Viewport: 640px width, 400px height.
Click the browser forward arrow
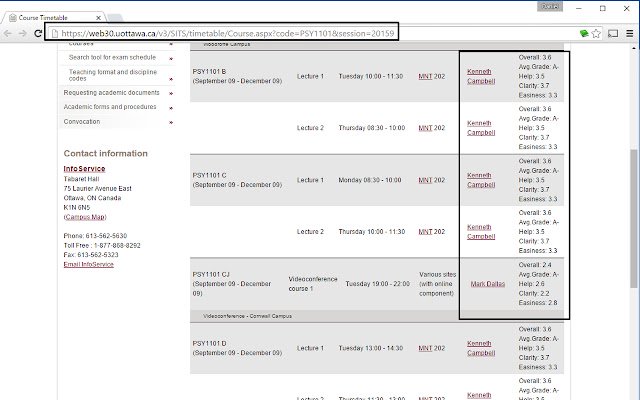(x=23, y=33)
